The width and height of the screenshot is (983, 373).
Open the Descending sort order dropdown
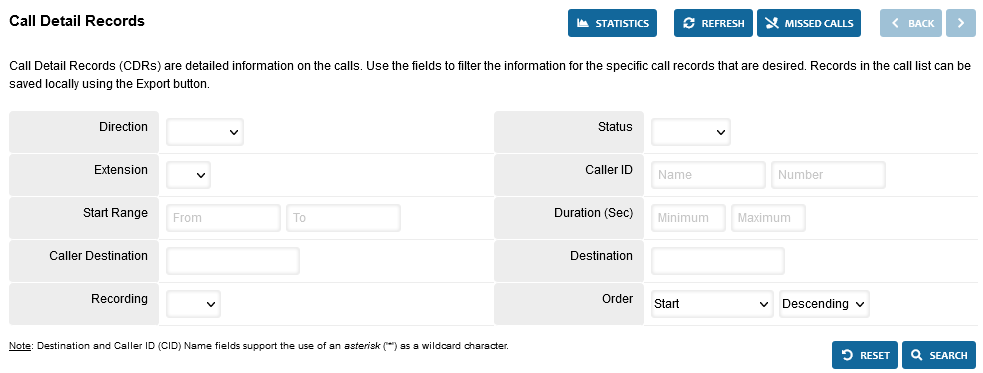tap(824, 304)
